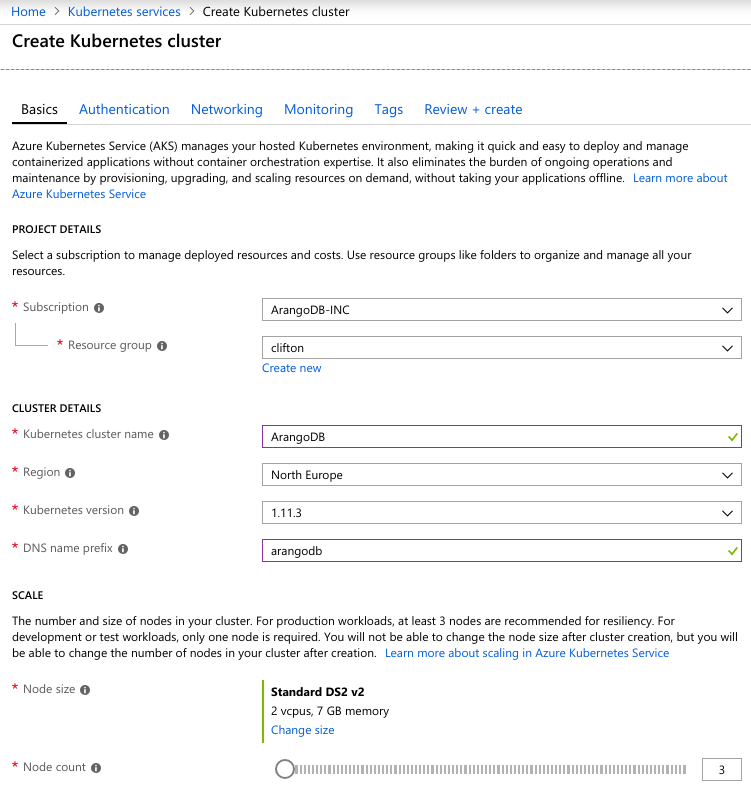Screen dimensions: 751x799
Task: Open the Subscription dropdown showing ArangoDB-INC
Action: [501, 310]
